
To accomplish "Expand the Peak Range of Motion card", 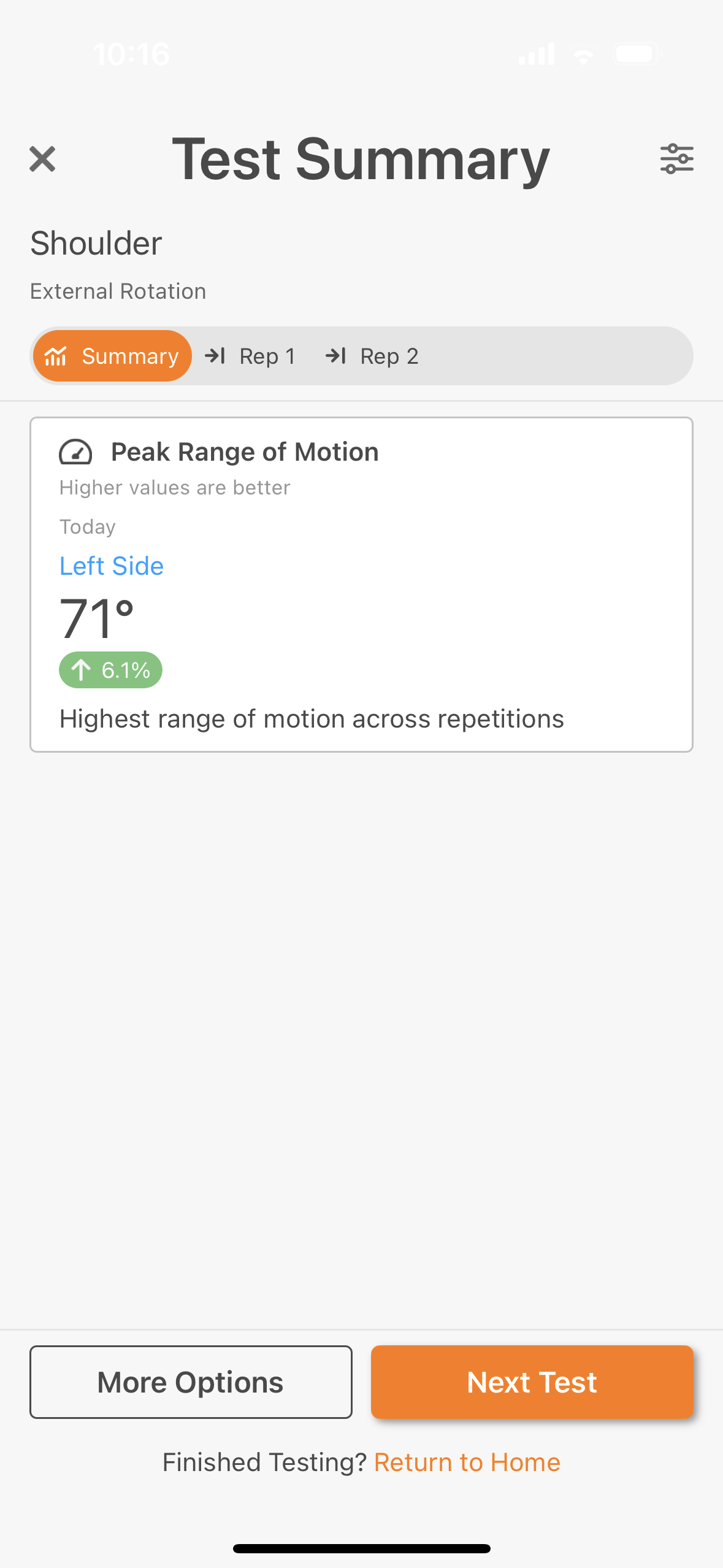I will pos(361,583).
